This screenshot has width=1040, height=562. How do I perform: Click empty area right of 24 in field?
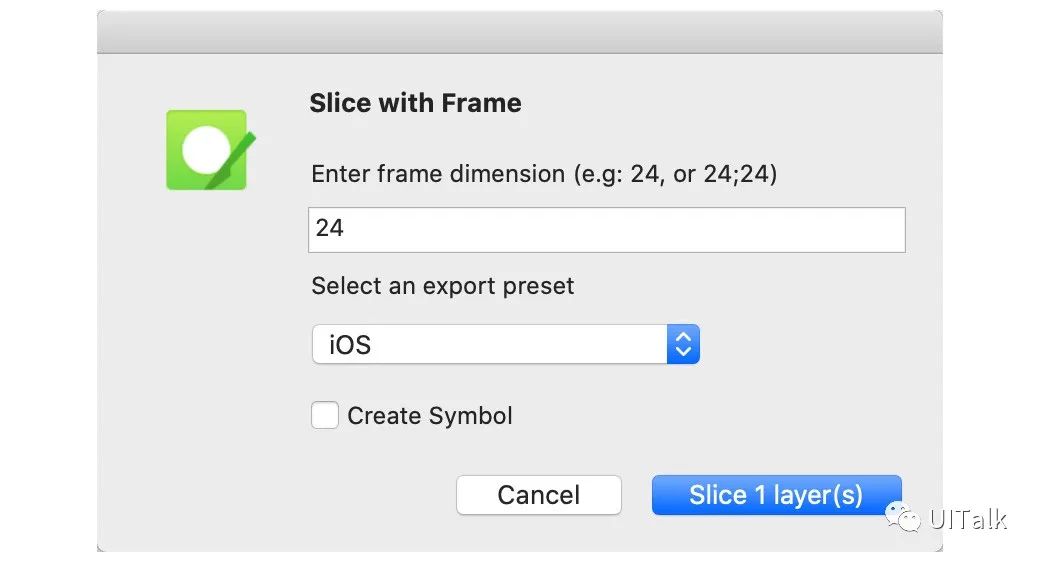(623, 230)
